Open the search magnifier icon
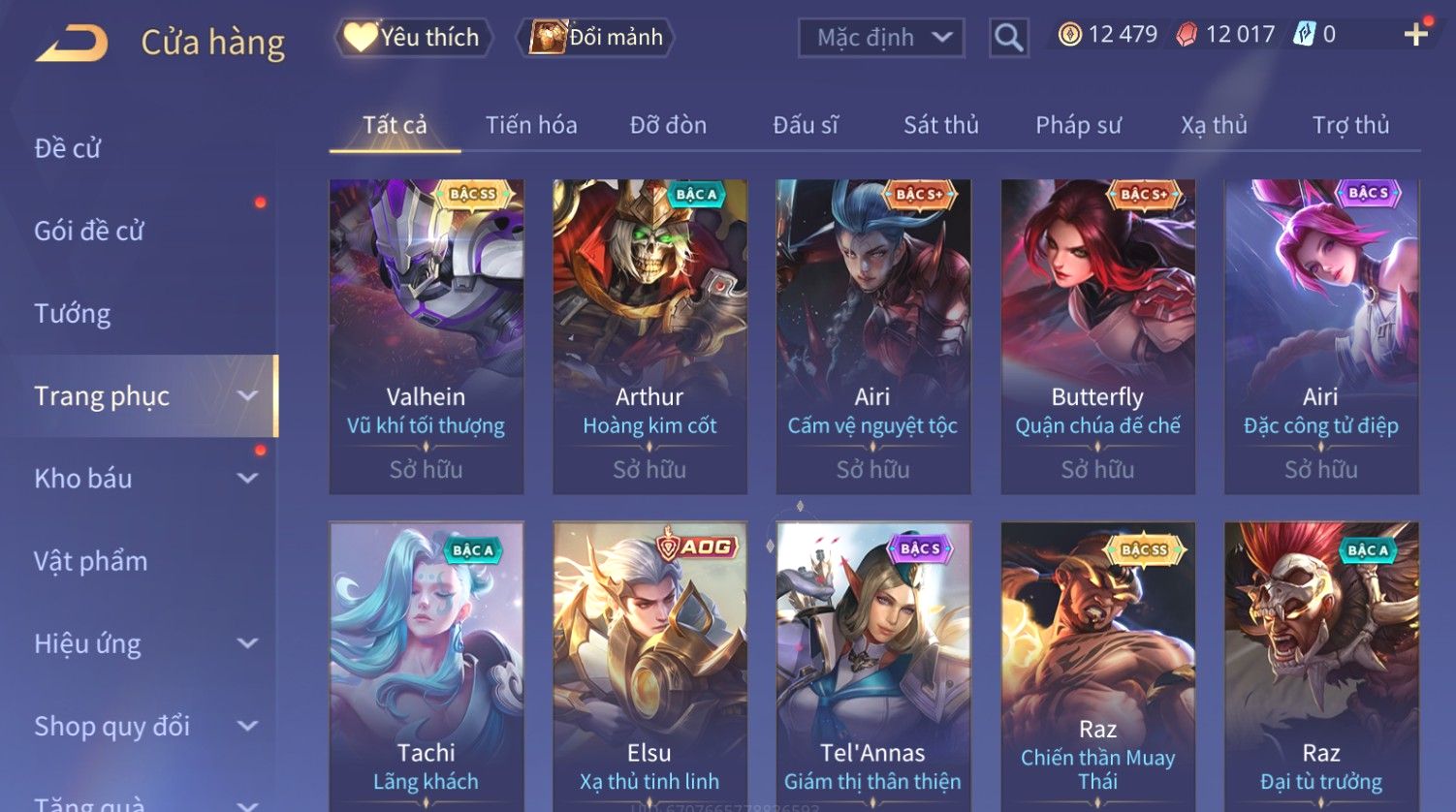The height and width of the screenshot is (812, 1456). [x=1008, y=39]
